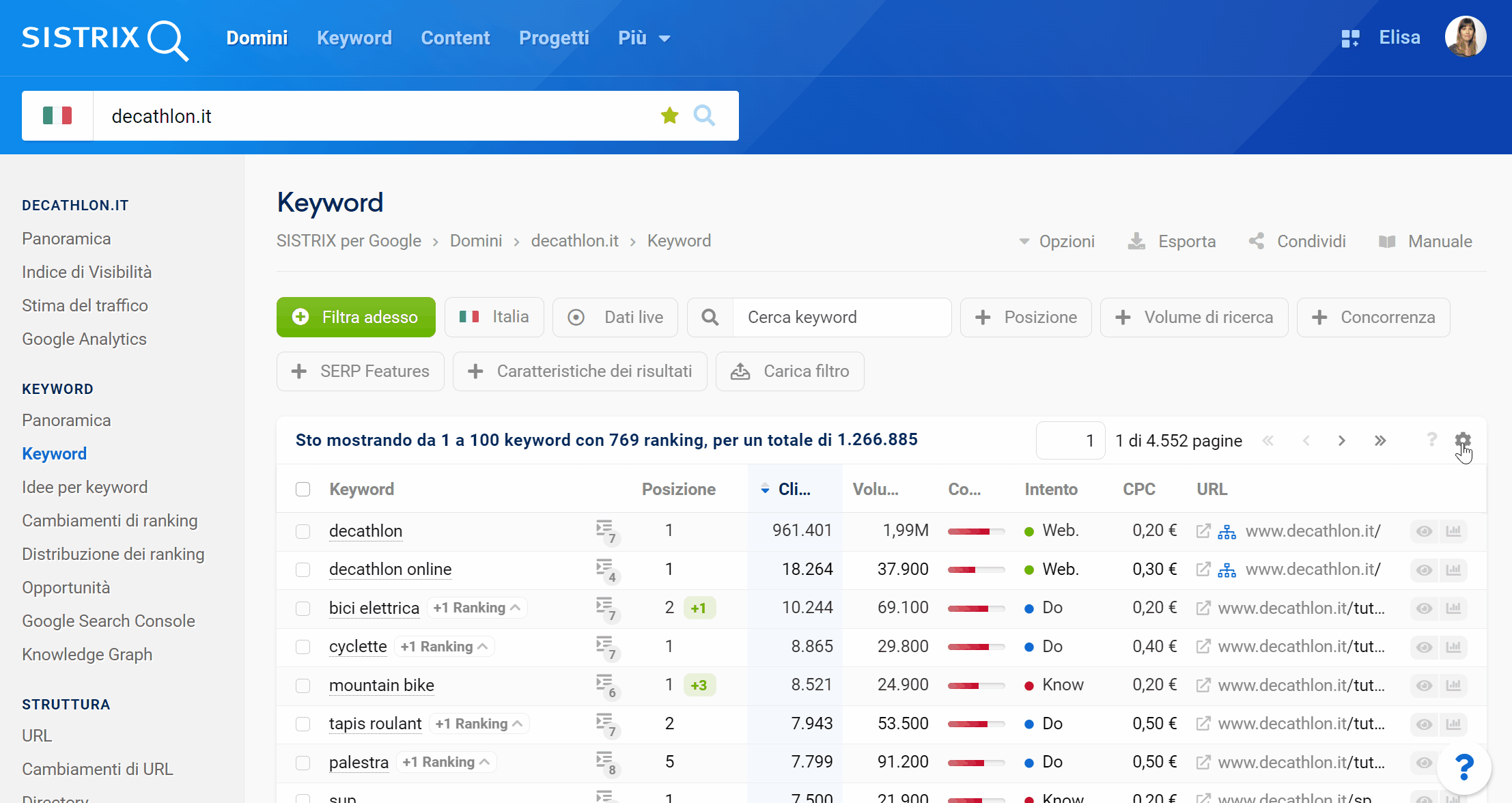Check the mountain bike keyword row
1512x803 pixels.
pyautogui.click(x=303, y=686)
